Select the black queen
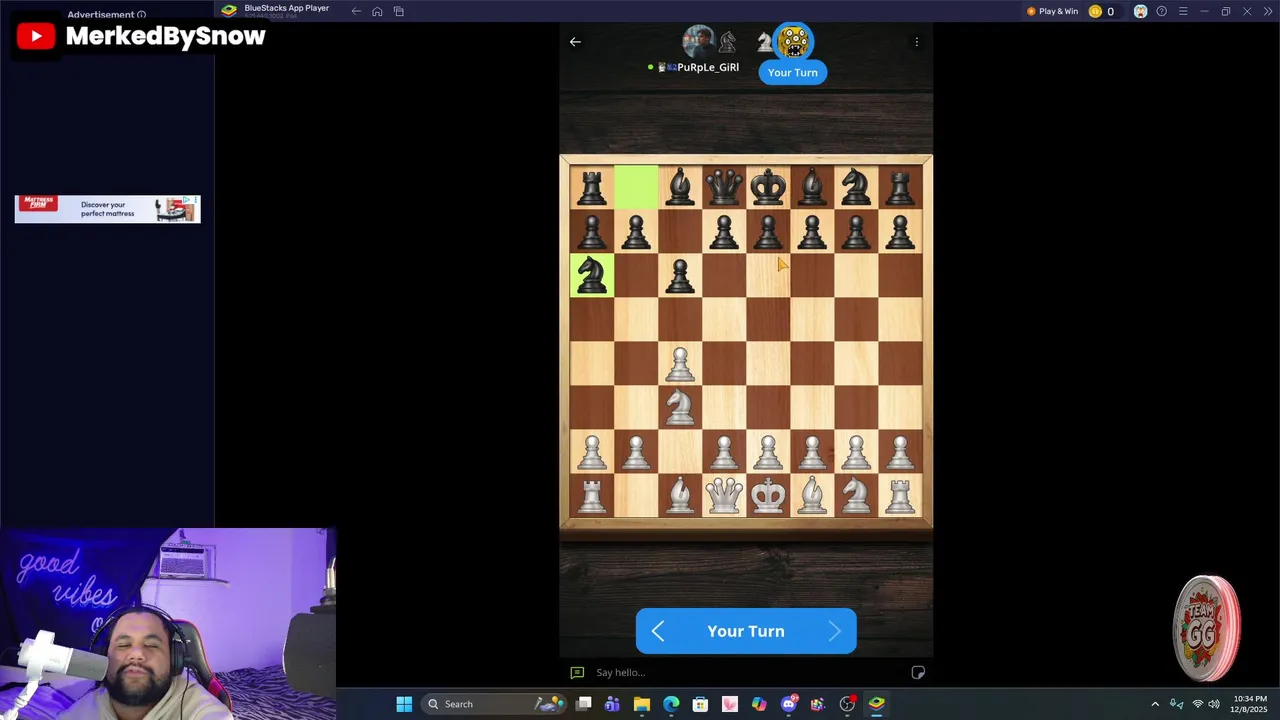This screenshot has width=1280, height=720. [x=724, y=187]
